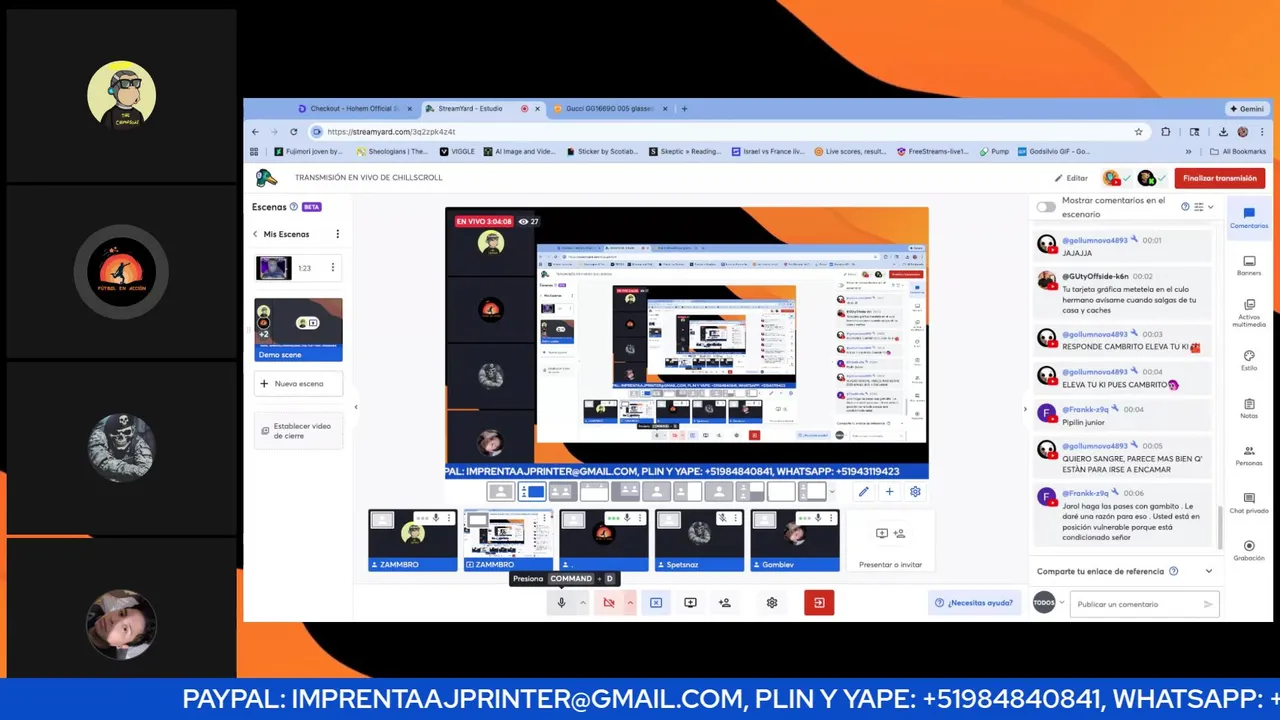Open layout settings gear icon

[915, 492]
